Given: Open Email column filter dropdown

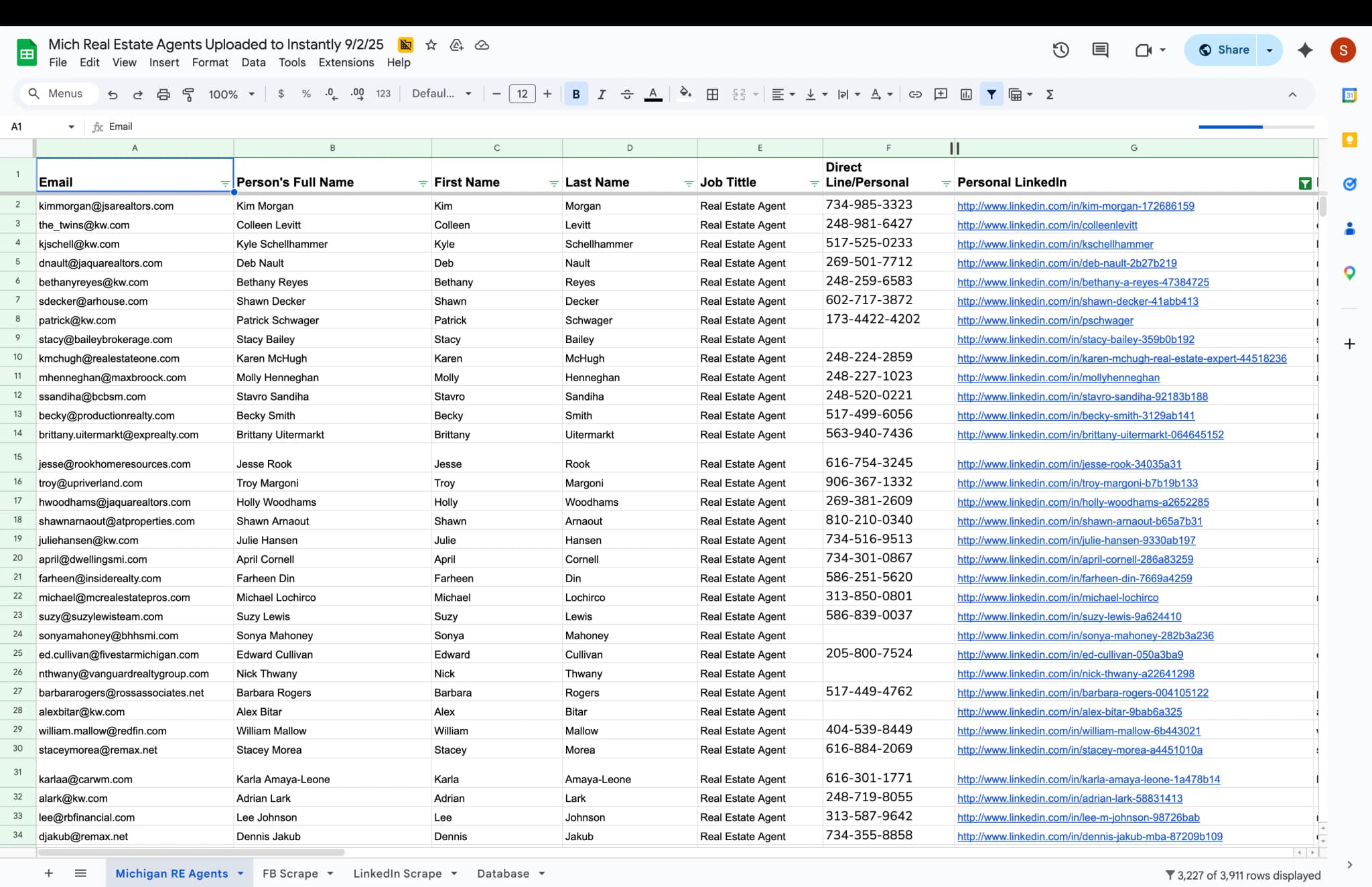Looking at the screenshot, I should click(225, 183).
